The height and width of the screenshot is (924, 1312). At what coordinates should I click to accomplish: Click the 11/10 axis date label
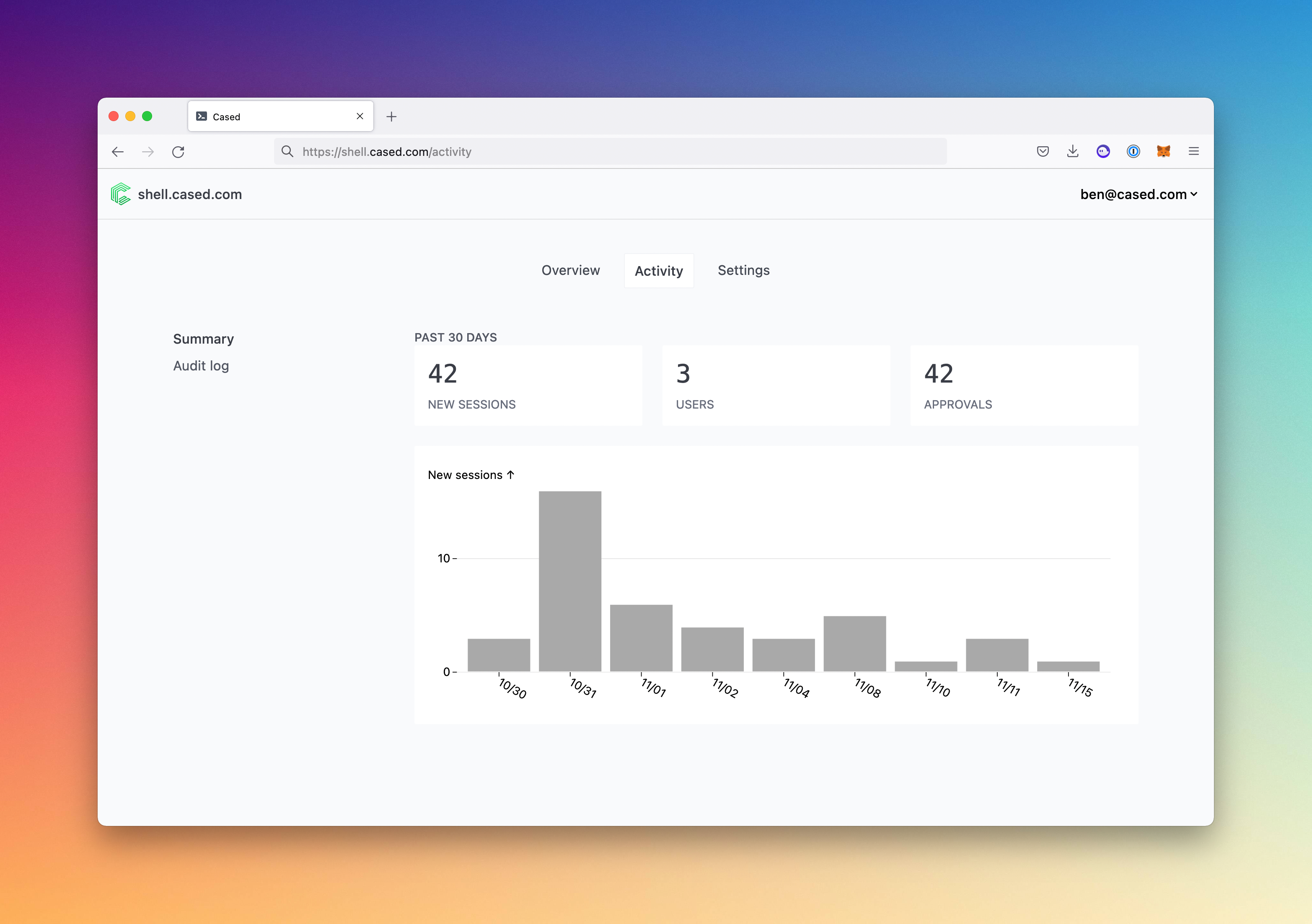coord(938,687)
